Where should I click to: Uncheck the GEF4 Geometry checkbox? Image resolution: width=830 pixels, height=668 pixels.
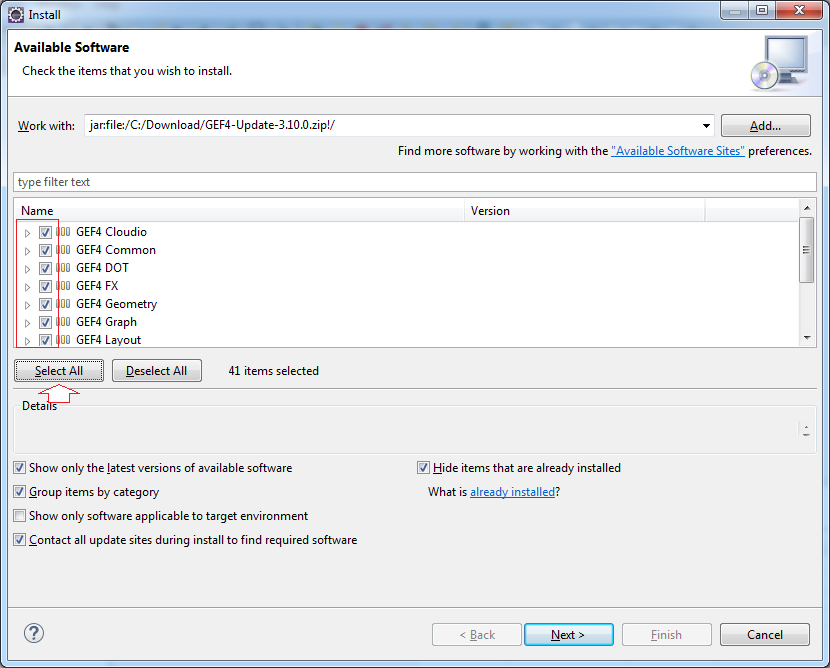click(45, 304)
